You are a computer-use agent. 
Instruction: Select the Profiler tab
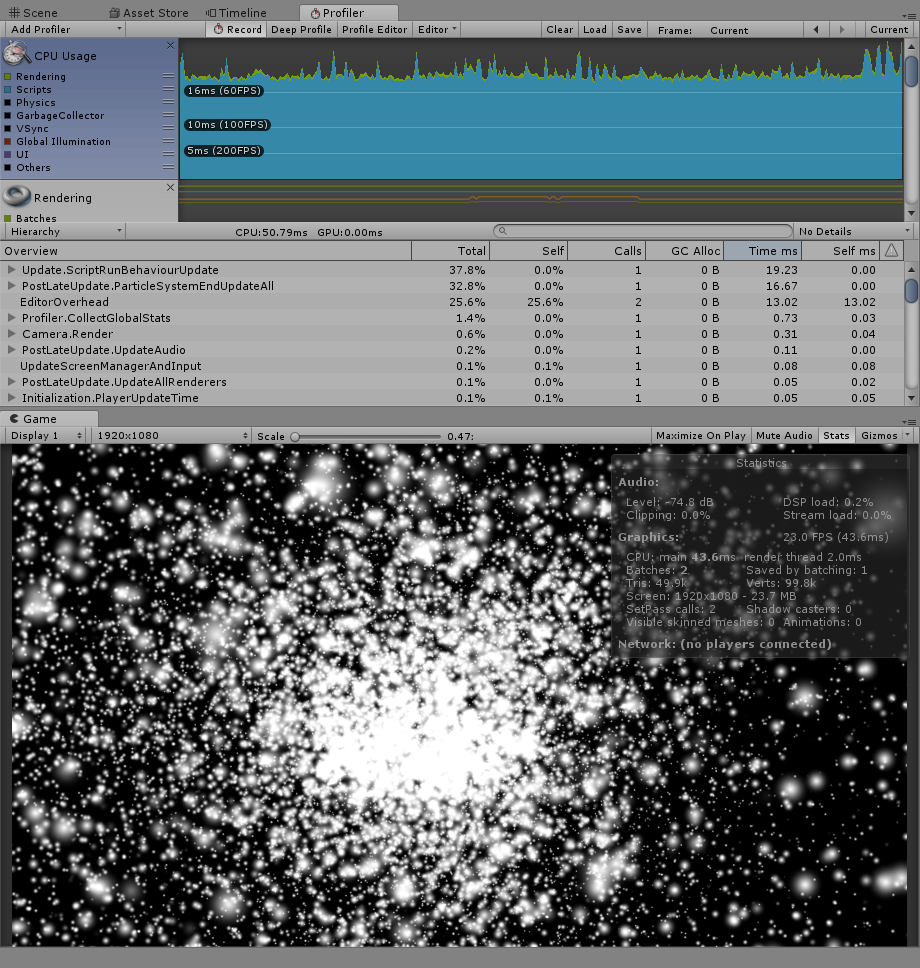349,13
